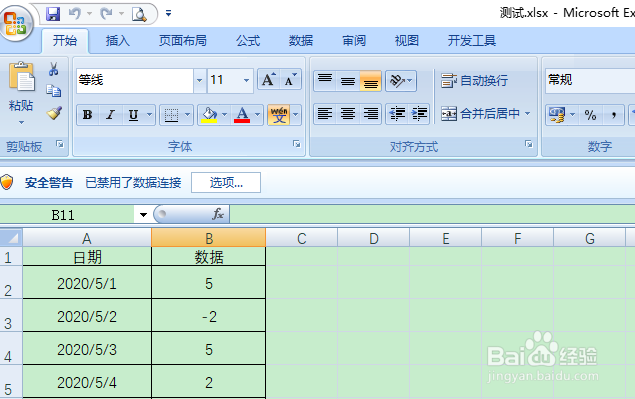Expand the font size dropdown
This screenshot has width=635, height=399.
coord(246,80)
